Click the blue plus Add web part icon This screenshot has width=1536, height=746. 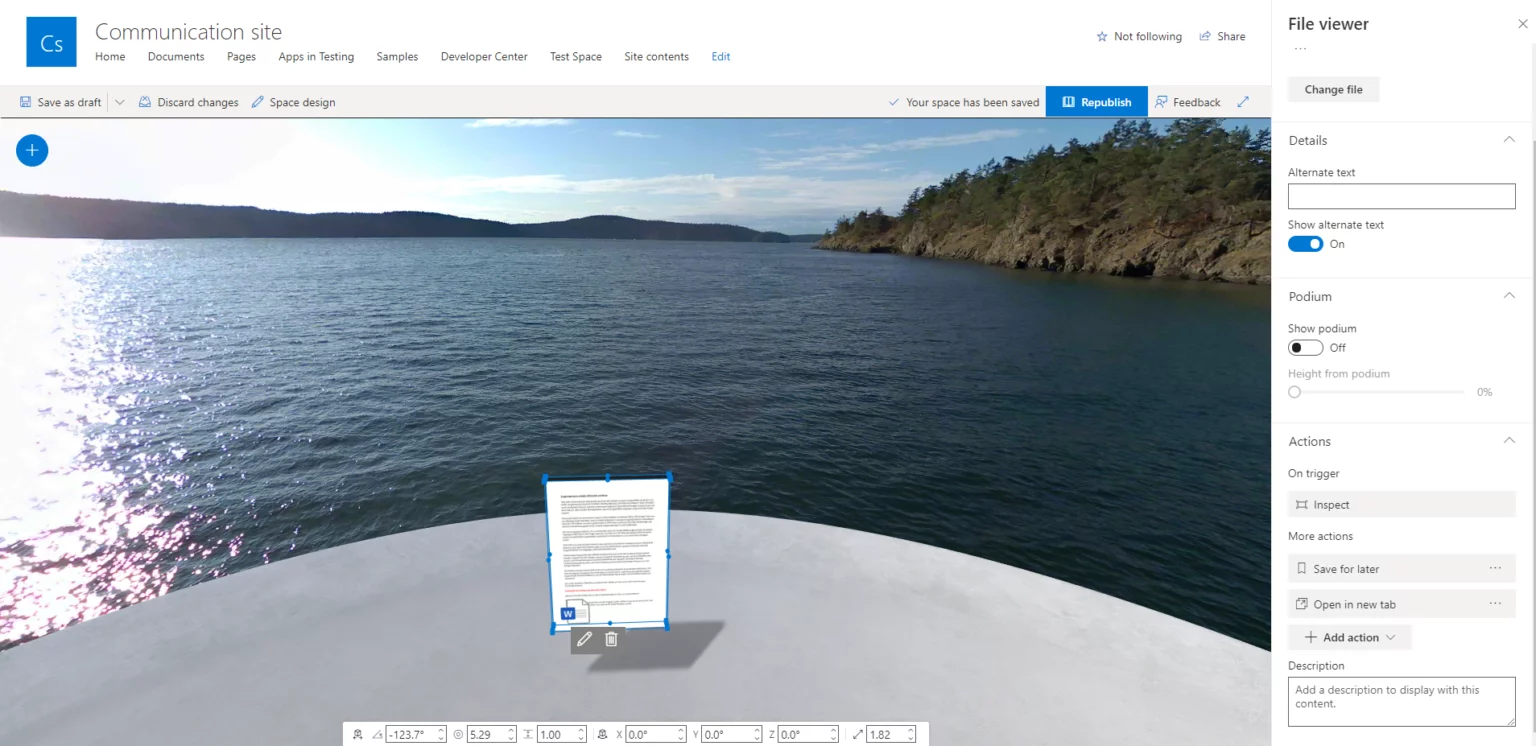31,150
